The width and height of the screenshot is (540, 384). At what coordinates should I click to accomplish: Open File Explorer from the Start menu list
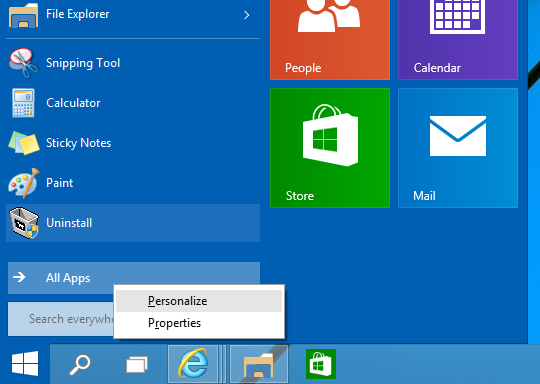click(133, 15)
